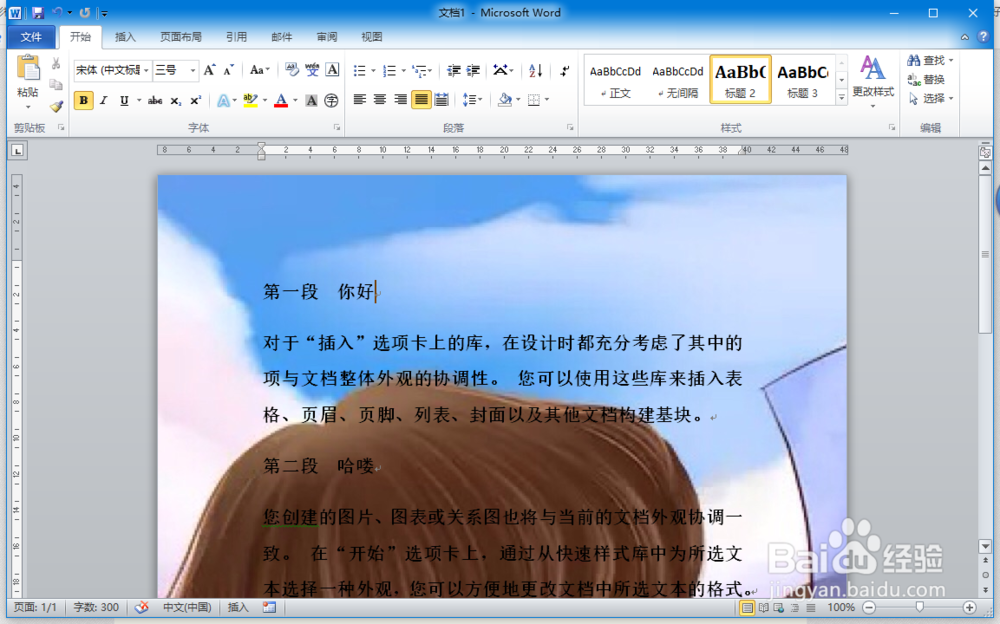Click the redo icon in quick access toolbar
The image size is (1000, 624).
84,12
